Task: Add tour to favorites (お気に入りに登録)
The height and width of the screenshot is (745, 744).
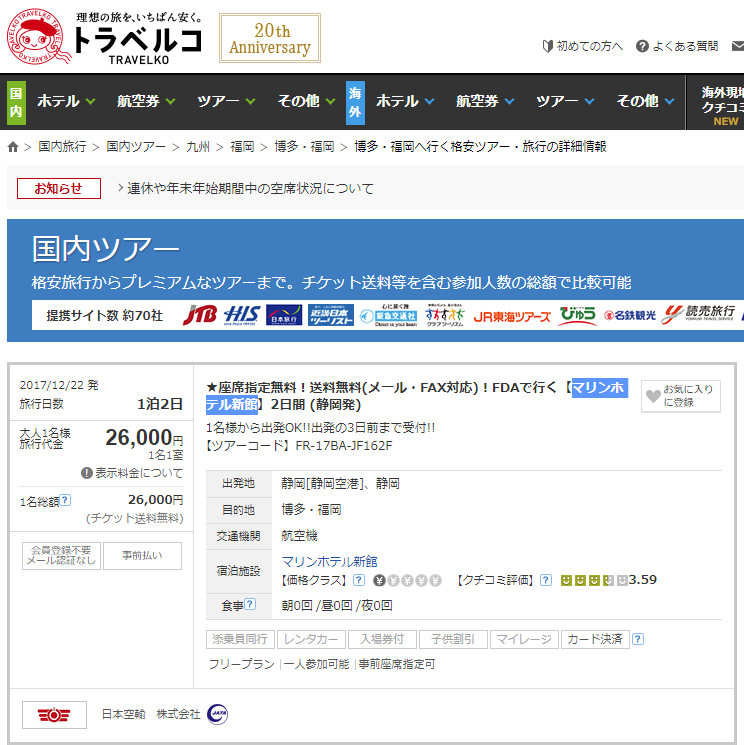Action: (680, 396)
